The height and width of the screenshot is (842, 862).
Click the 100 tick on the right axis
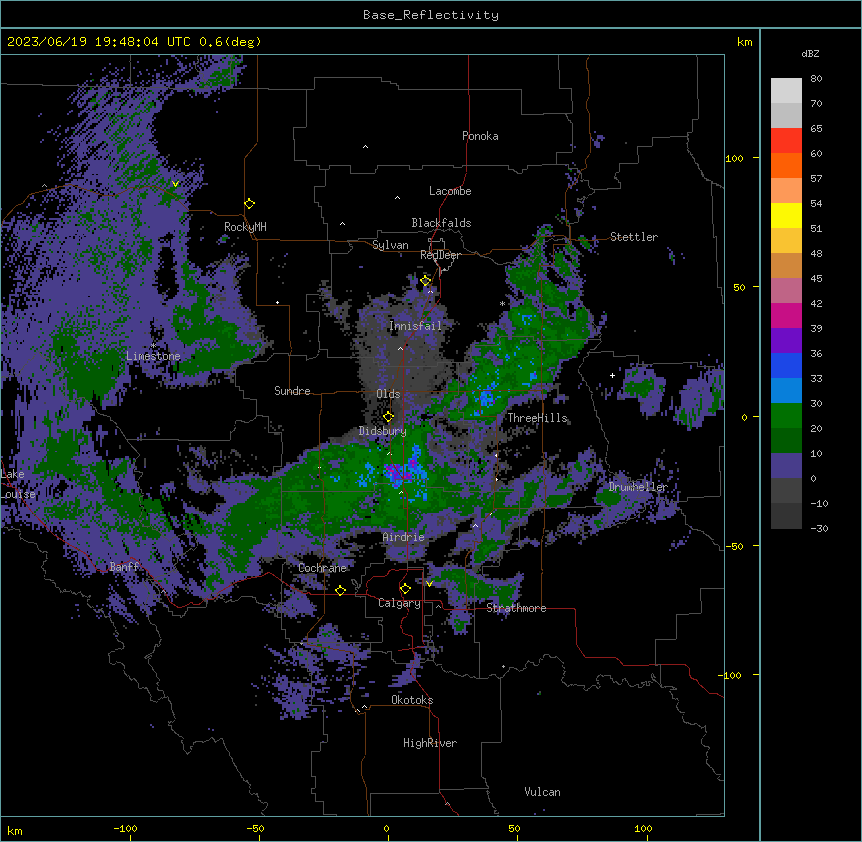pos(734,158)
